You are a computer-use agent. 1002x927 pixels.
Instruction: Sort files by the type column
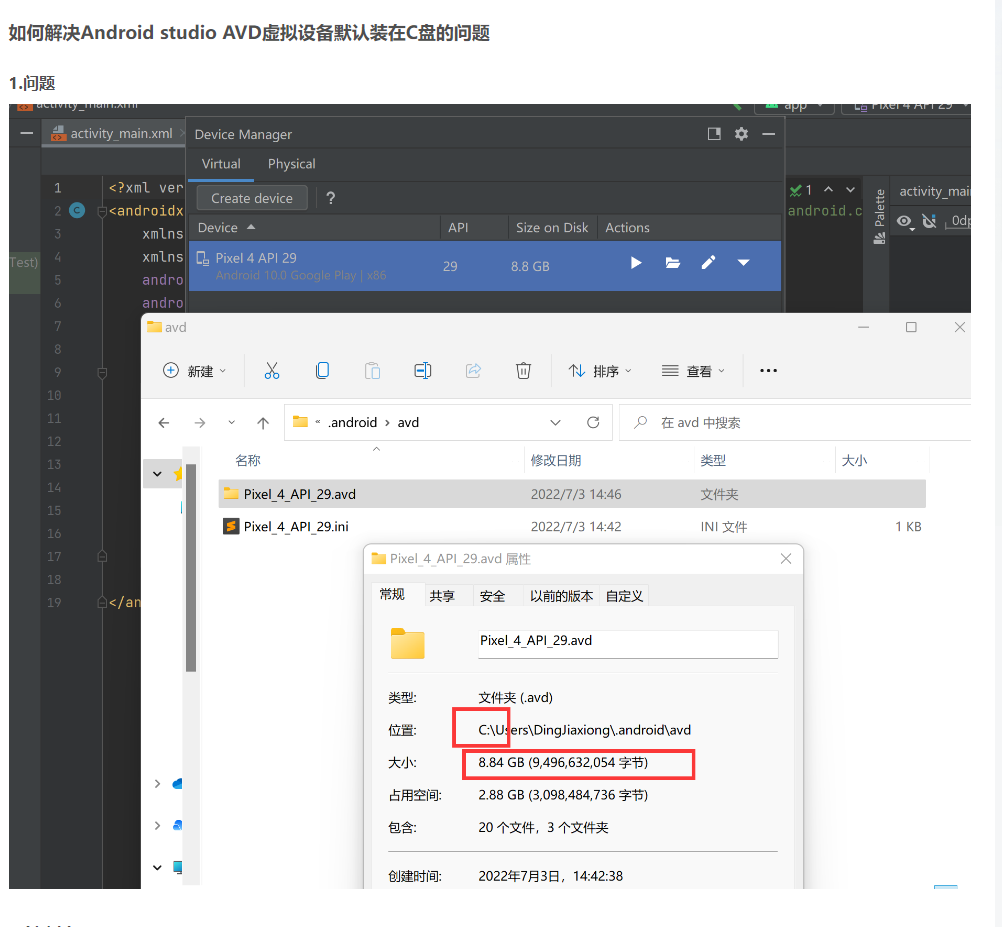(713, 460)
